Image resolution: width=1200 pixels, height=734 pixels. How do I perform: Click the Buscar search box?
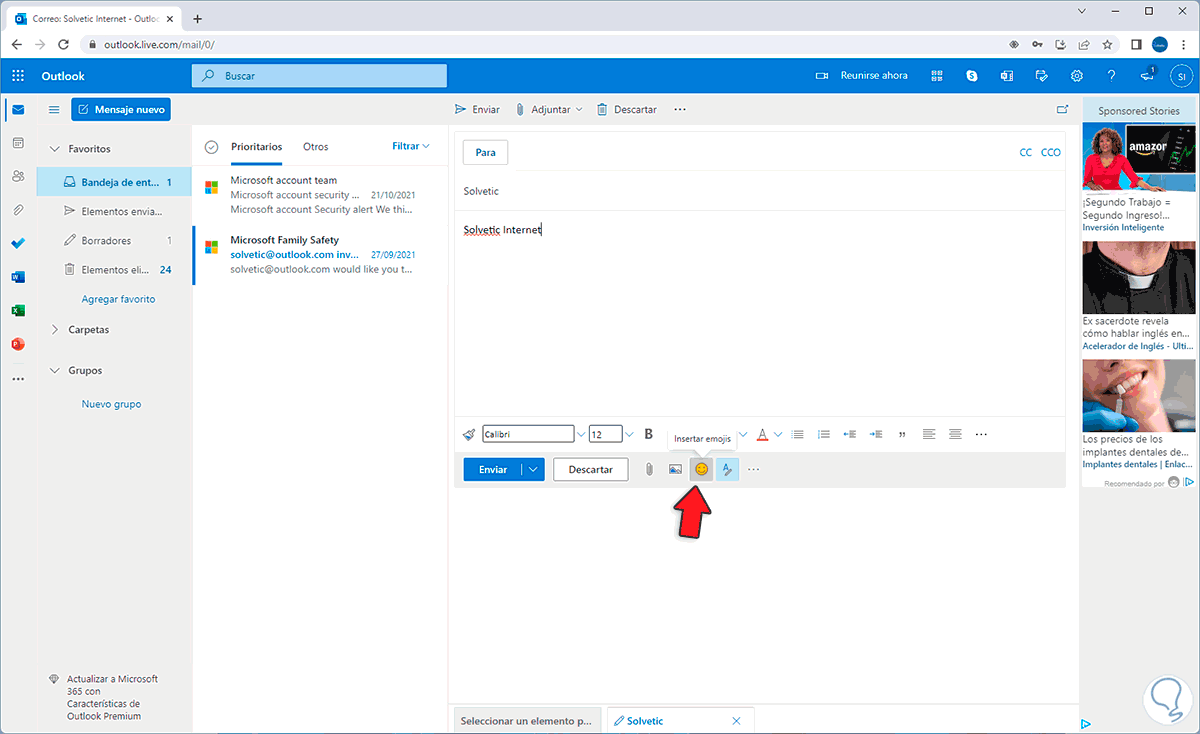tap(319, 76)
